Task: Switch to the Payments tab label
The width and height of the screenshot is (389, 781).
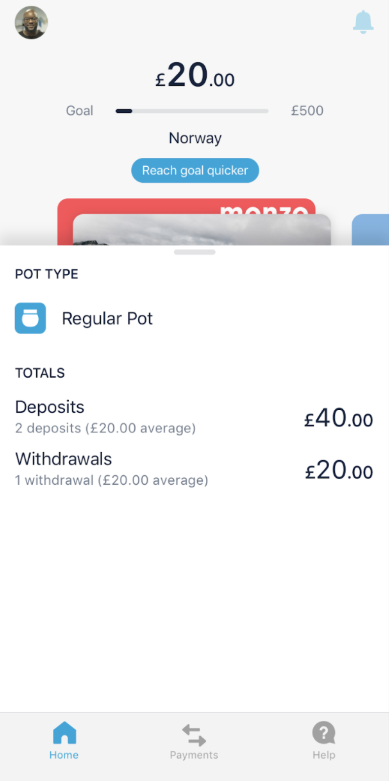Action: pos(194,755)
